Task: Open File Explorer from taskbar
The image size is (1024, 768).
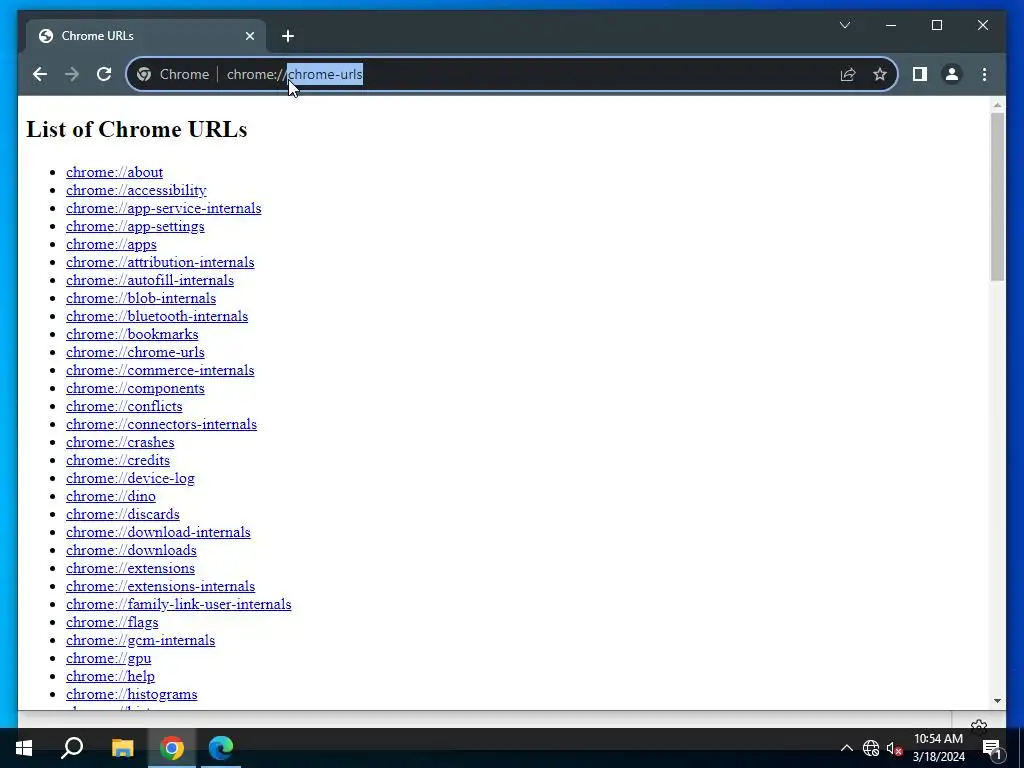Action: [x=122, y=748]
